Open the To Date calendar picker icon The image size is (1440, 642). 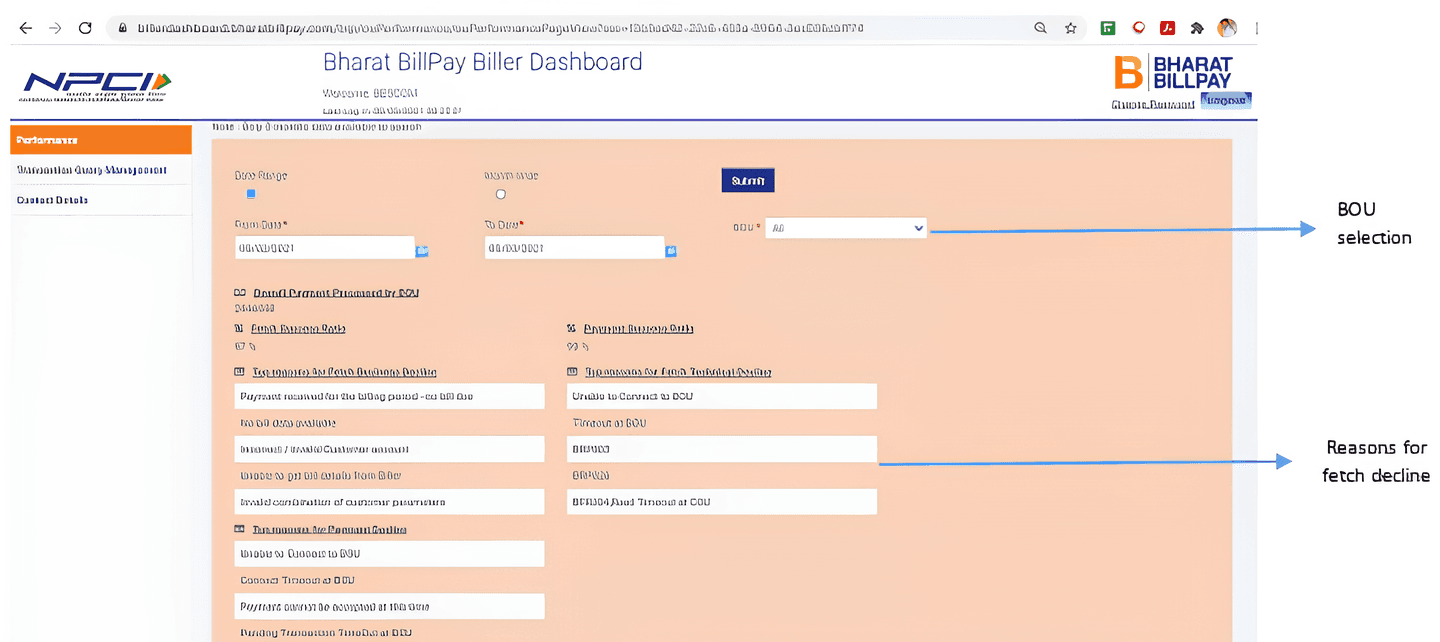tap(671, 250)
